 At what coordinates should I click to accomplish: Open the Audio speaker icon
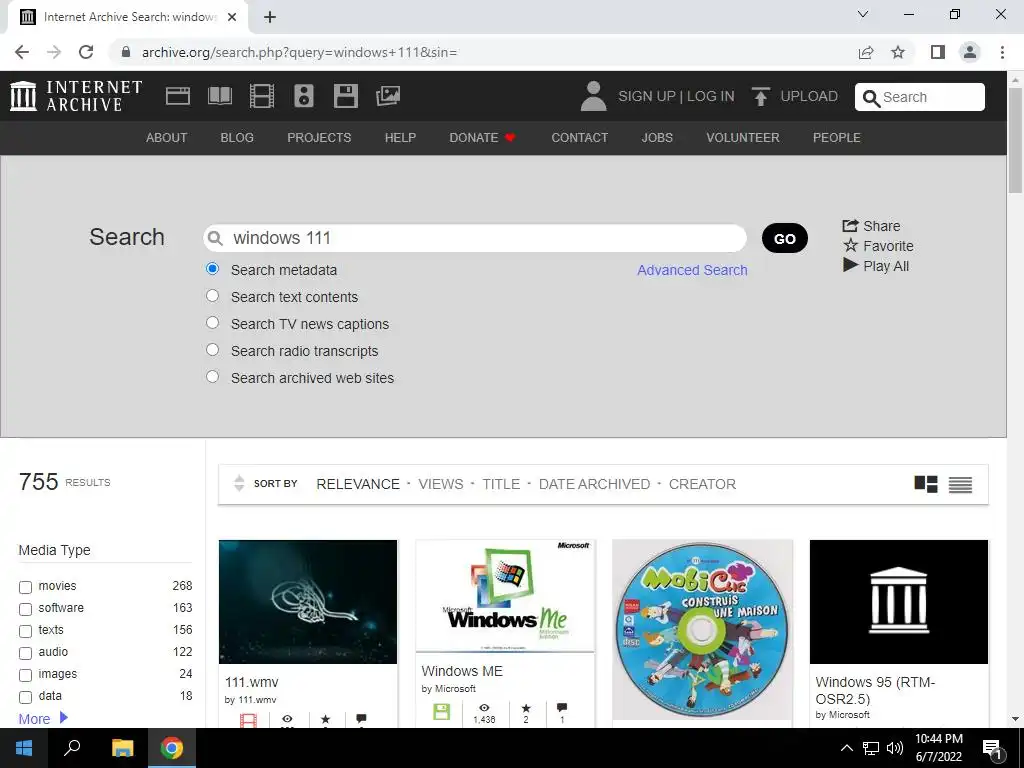304,96
